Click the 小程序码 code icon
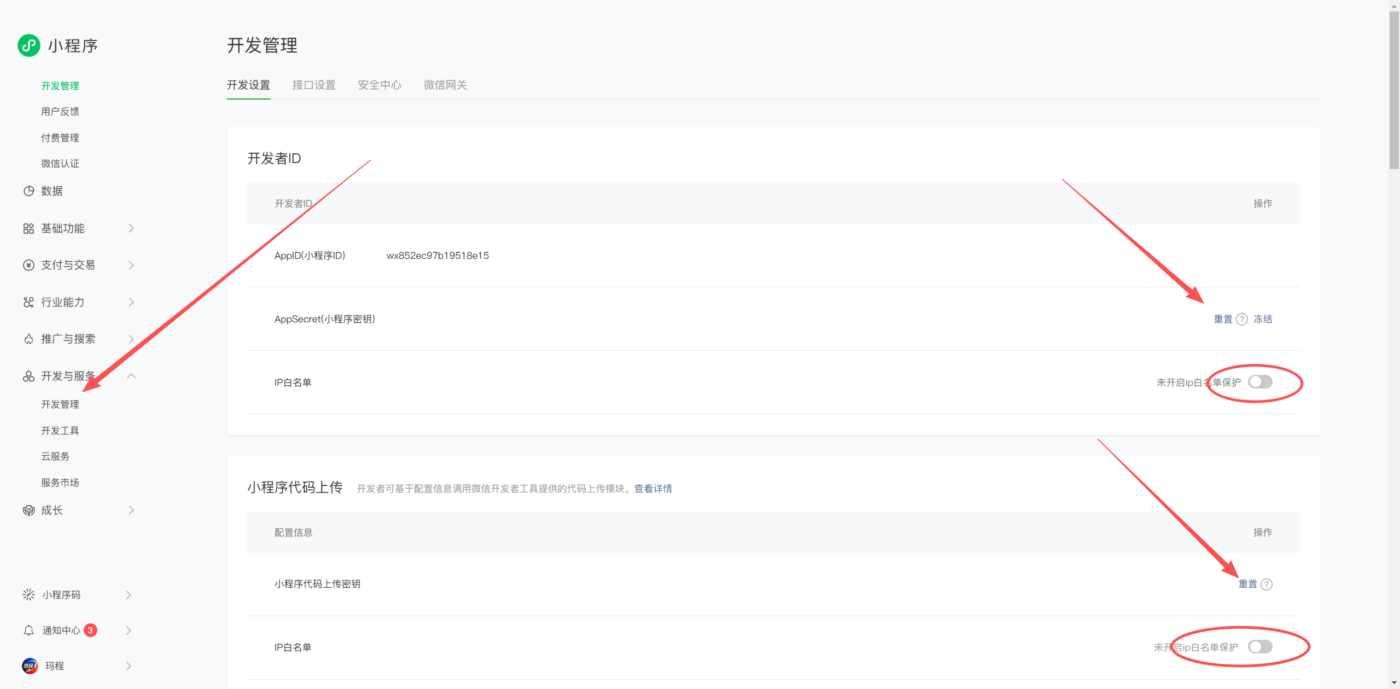 (x=28, y=594)
